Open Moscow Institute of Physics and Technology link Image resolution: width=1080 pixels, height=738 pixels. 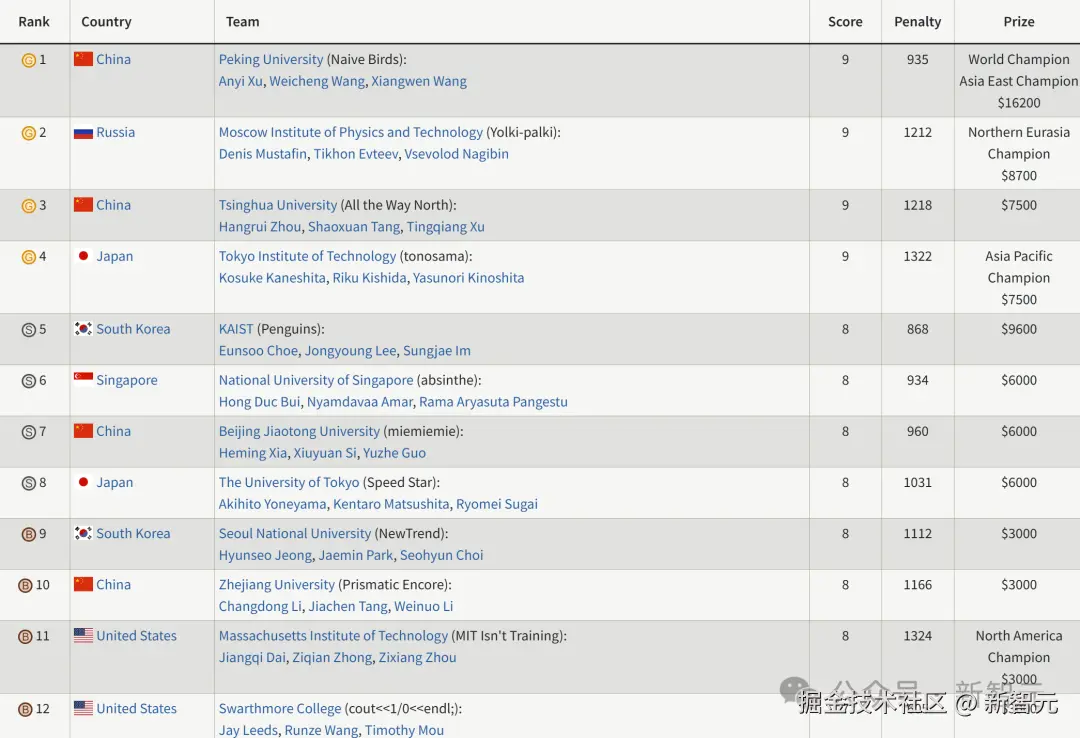pyautogui.click(x=351, y=132)
